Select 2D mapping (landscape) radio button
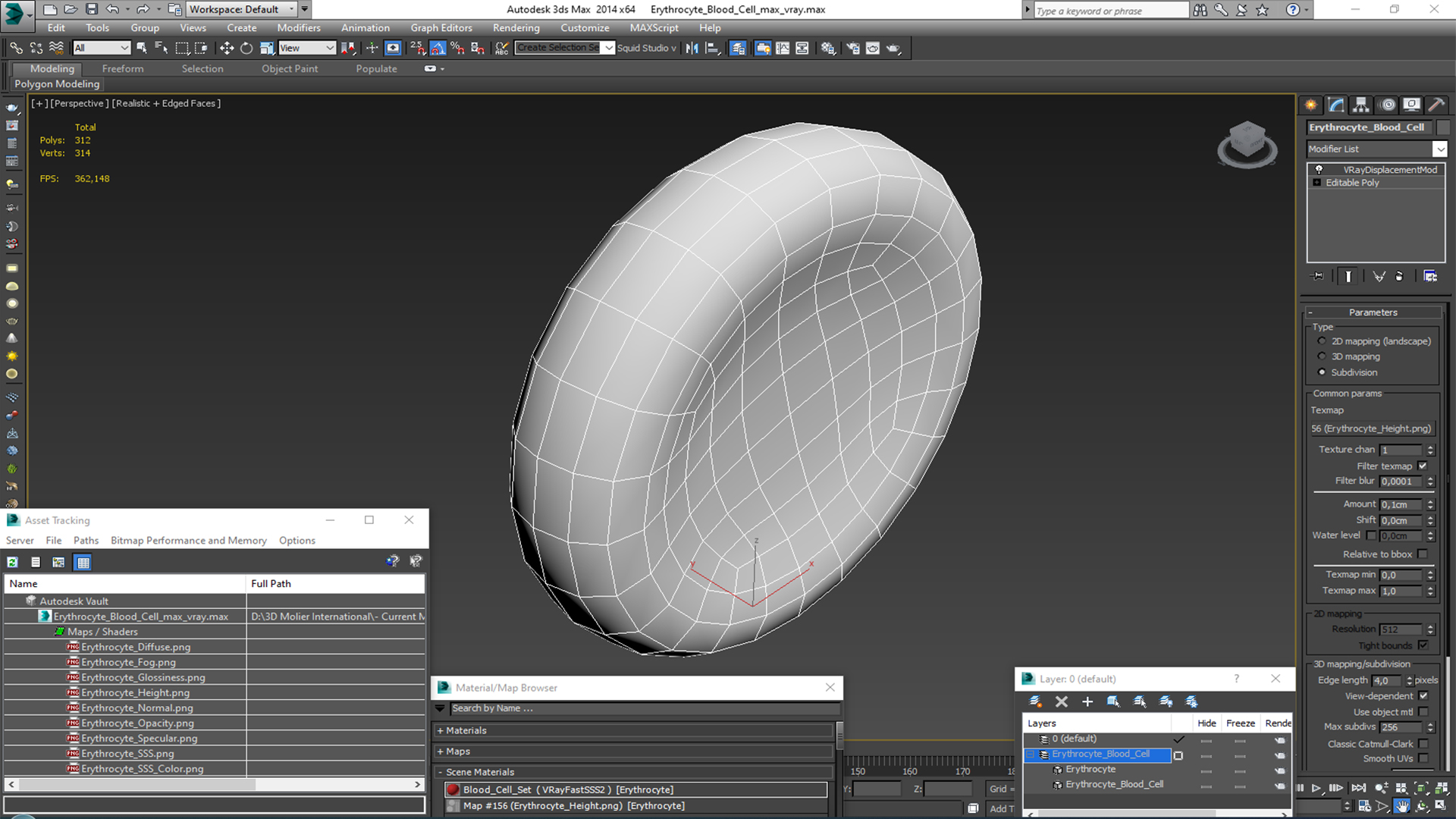The width and height of the screenshot is (1456, 819). 1322,341
